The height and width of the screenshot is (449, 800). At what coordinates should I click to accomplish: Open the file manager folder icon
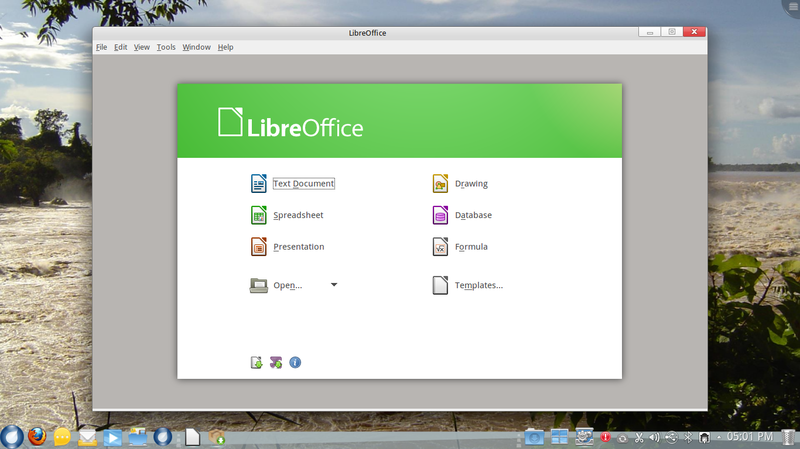point(138,437)
